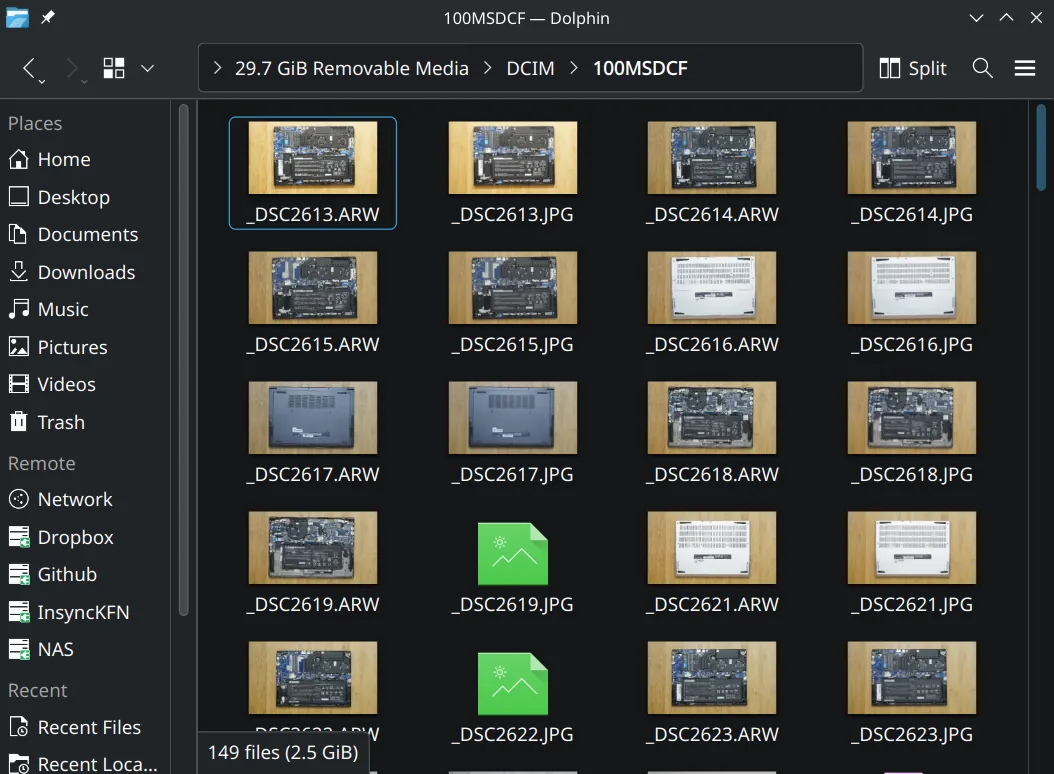Select file _DSC2617.JPG
The image size is (1054, 774).
coord(513,432)
